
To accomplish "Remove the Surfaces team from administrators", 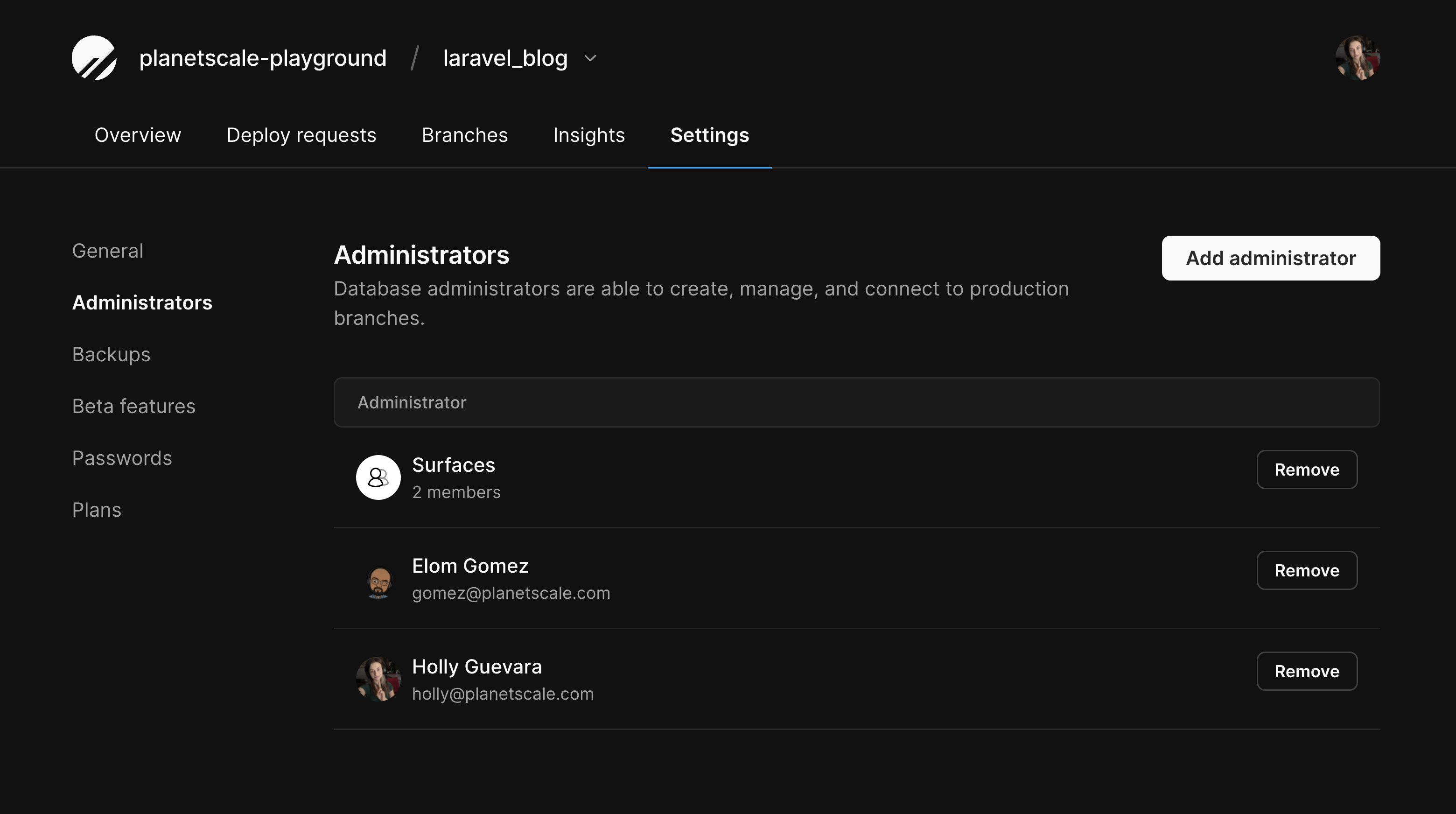I will point(1307,470).
